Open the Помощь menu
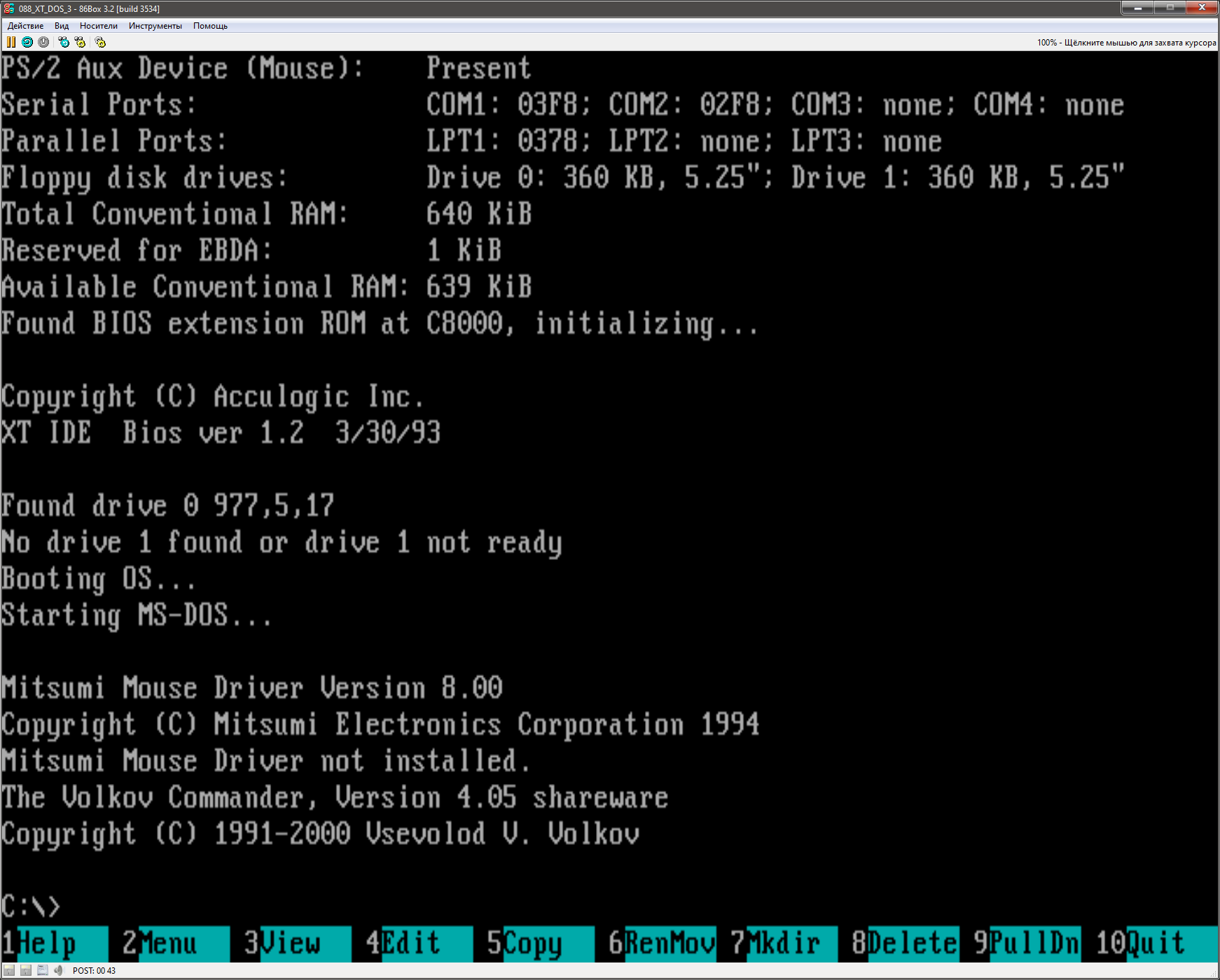The height and width of the screenshot is (980, 1220). tap(210, 25)
